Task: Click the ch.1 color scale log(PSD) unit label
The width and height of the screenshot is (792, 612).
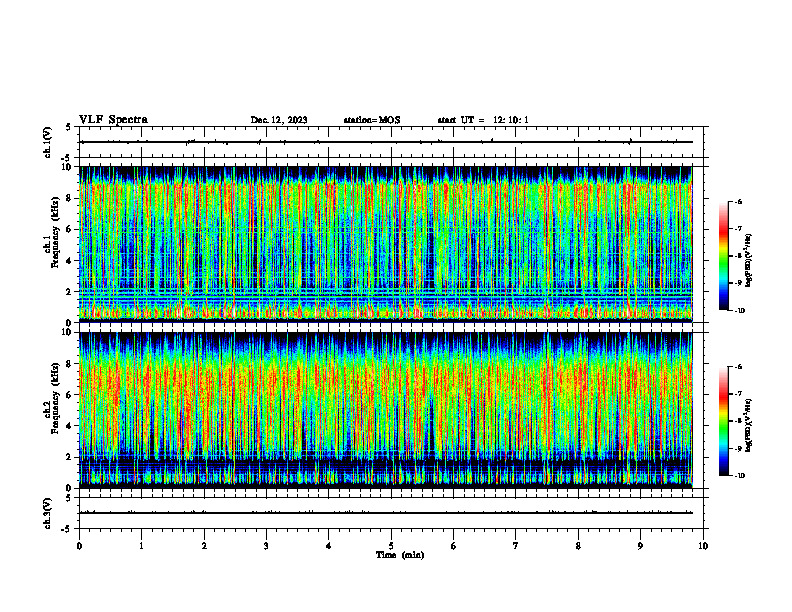Action: coord(749,260)
